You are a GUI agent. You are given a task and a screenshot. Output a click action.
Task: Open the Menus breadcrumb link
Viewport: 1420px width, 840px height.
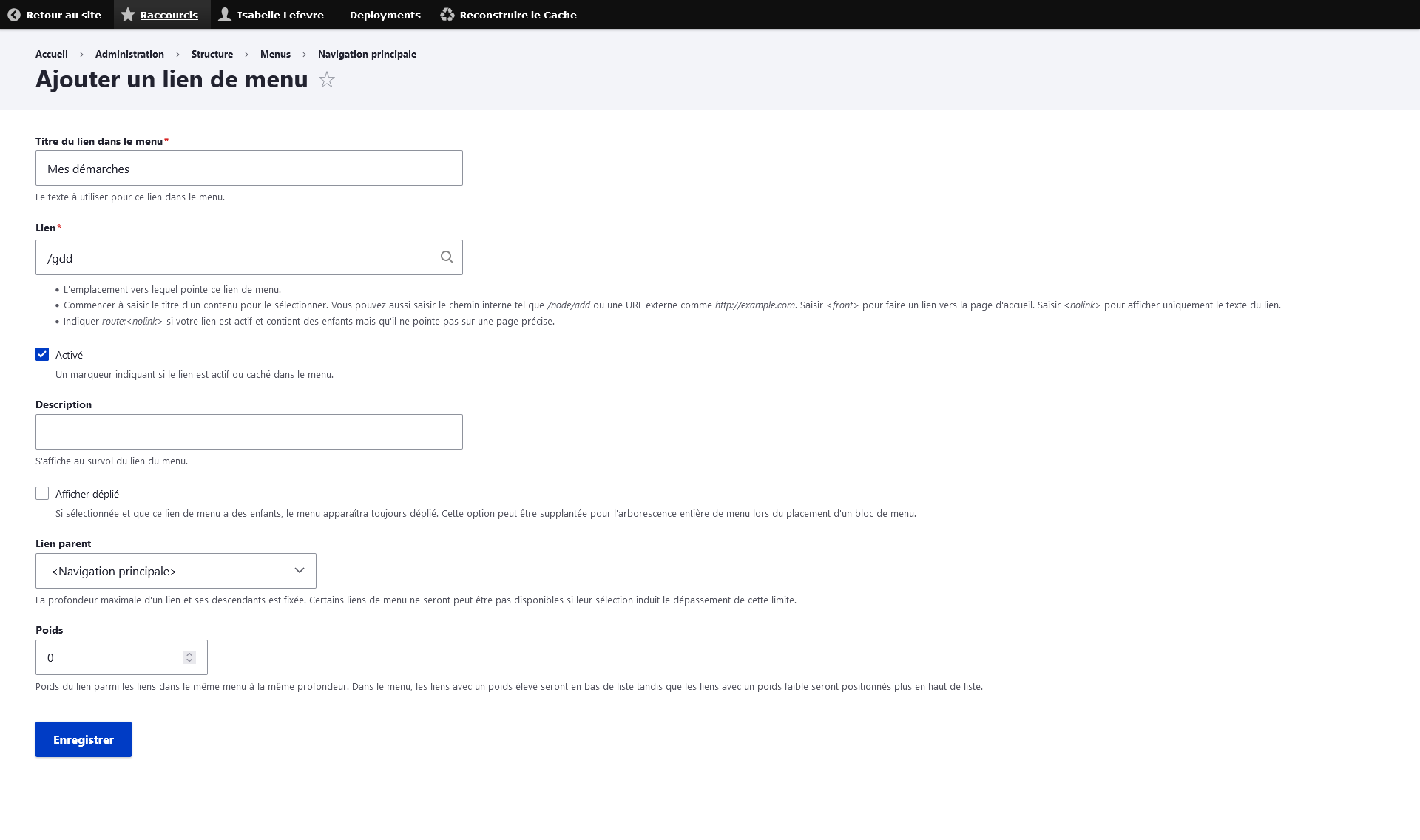[275, 55]
